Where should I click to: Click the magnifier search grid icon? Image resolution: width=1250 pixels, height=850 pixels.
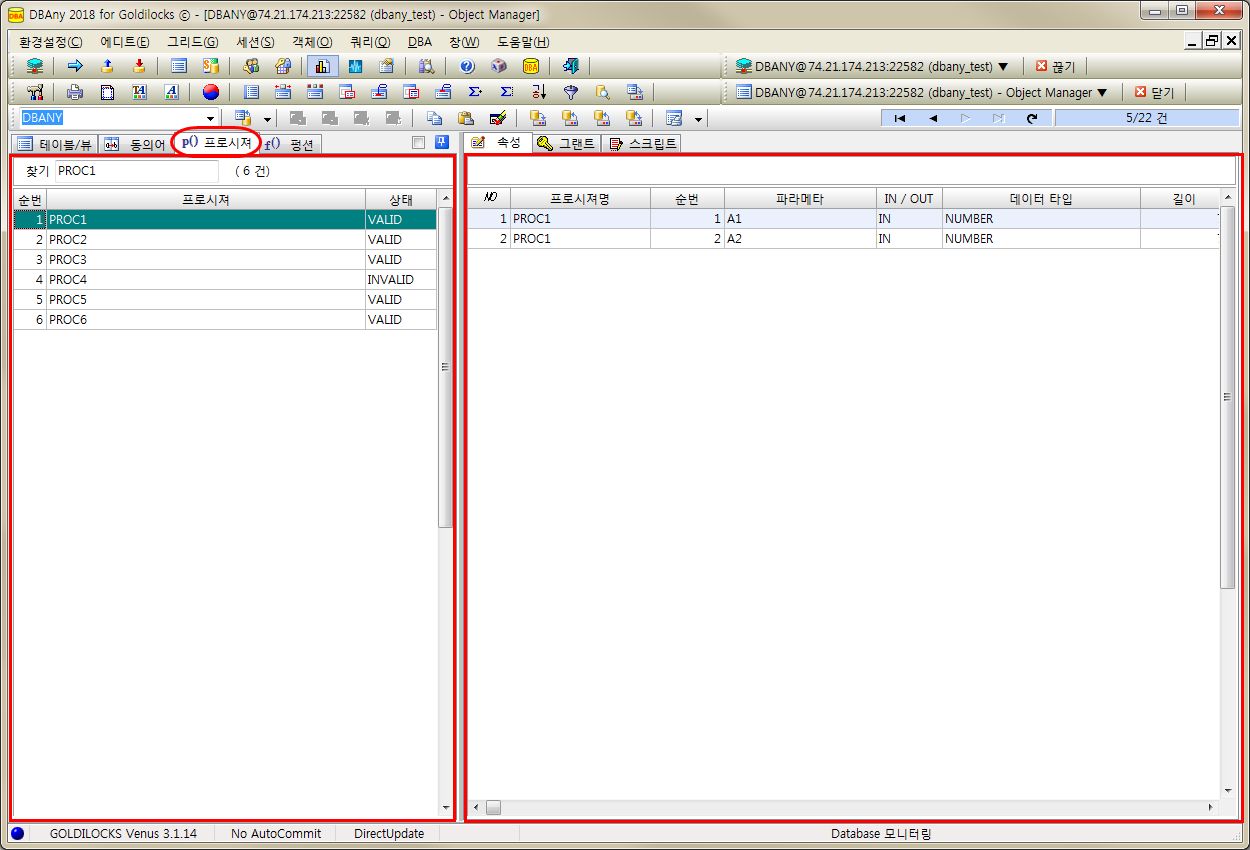tap(603, 92)
